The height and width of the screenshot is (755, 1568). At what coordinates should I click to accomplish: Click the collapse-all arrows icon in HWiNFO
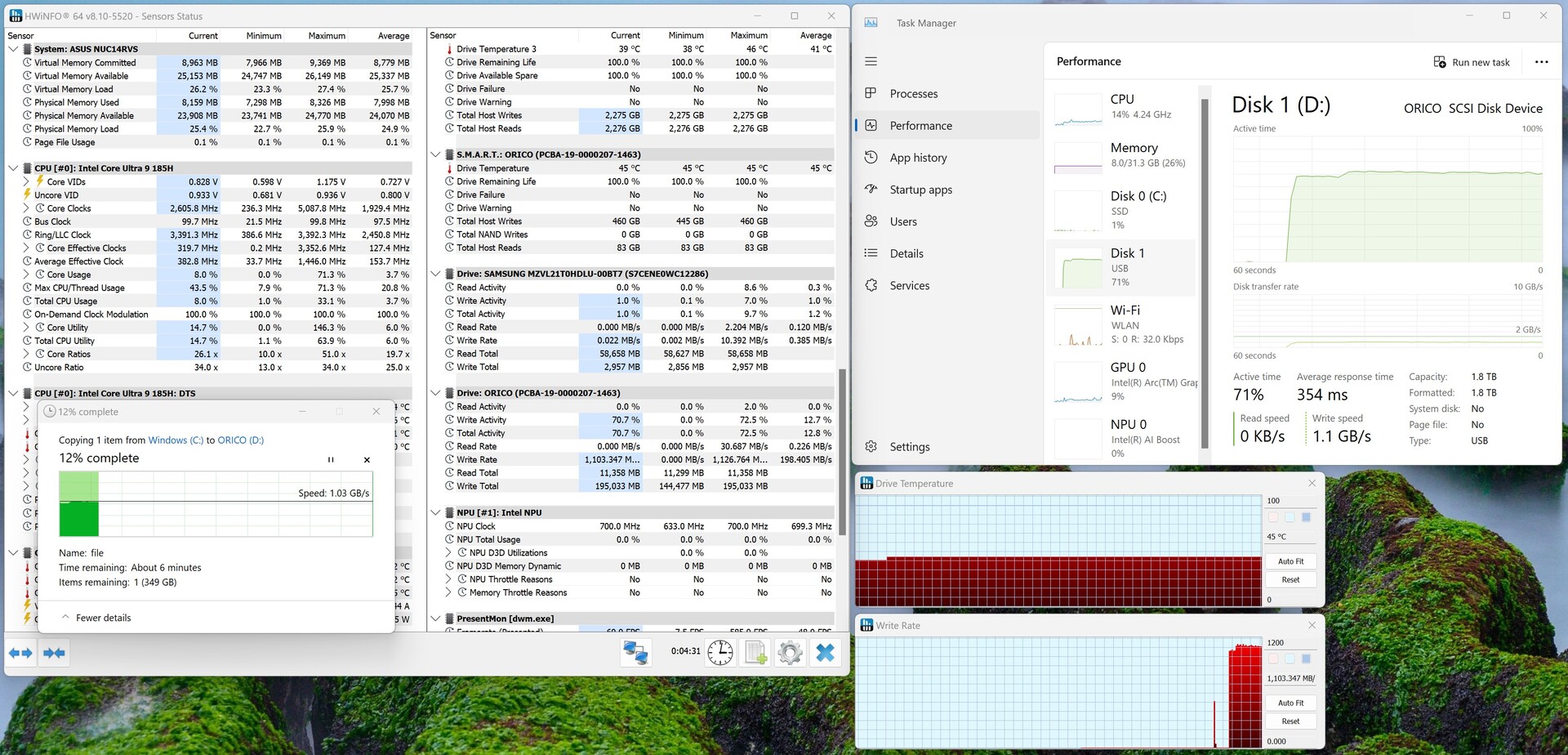pyautogui.click(x=54, y=653)
